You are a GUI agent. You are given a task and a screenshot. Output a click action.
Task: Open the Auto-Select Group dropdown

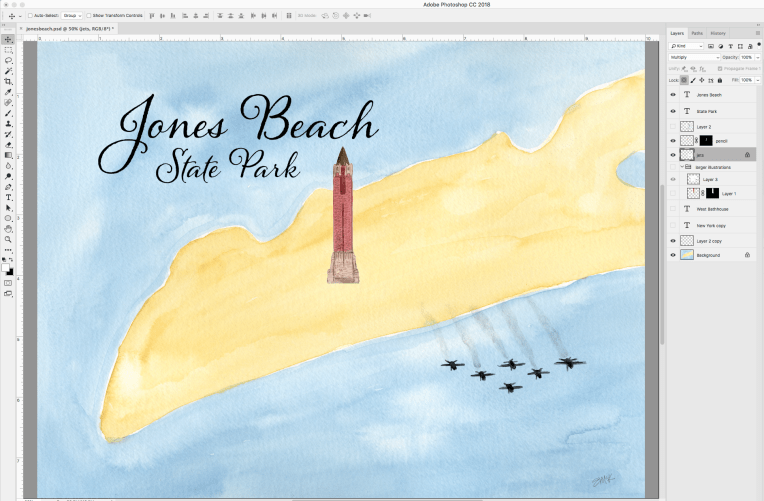point(72,16)
